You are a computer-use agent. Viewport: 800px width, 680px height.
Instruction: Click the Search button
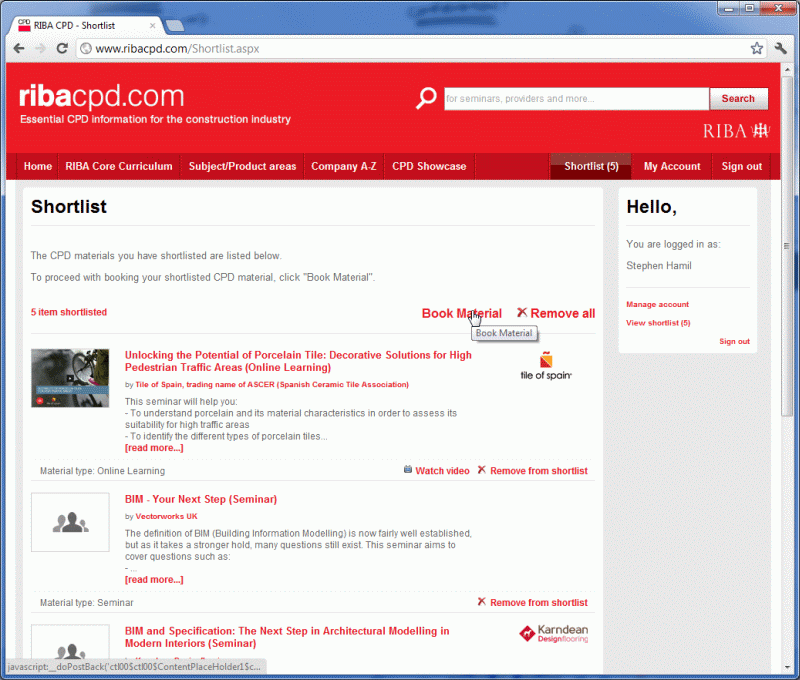(x=738, y=98)
